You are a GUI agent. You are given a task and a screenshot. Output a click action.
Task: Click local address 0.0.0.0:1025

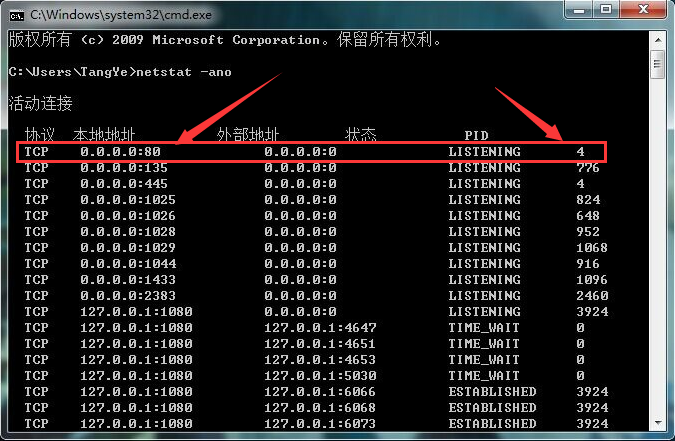pyautogui.click(x=128, y=200)
